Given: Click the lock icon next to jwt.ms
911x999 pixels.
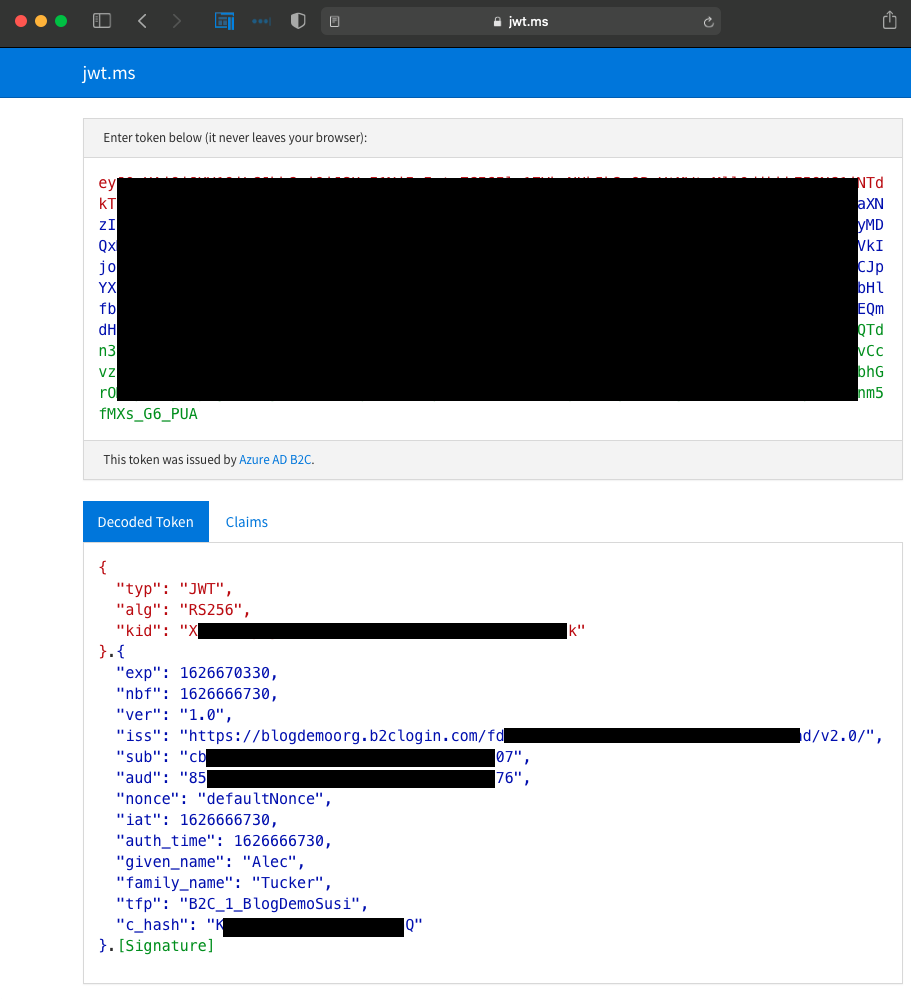Looking at the screenshot, I should point(498,22).
